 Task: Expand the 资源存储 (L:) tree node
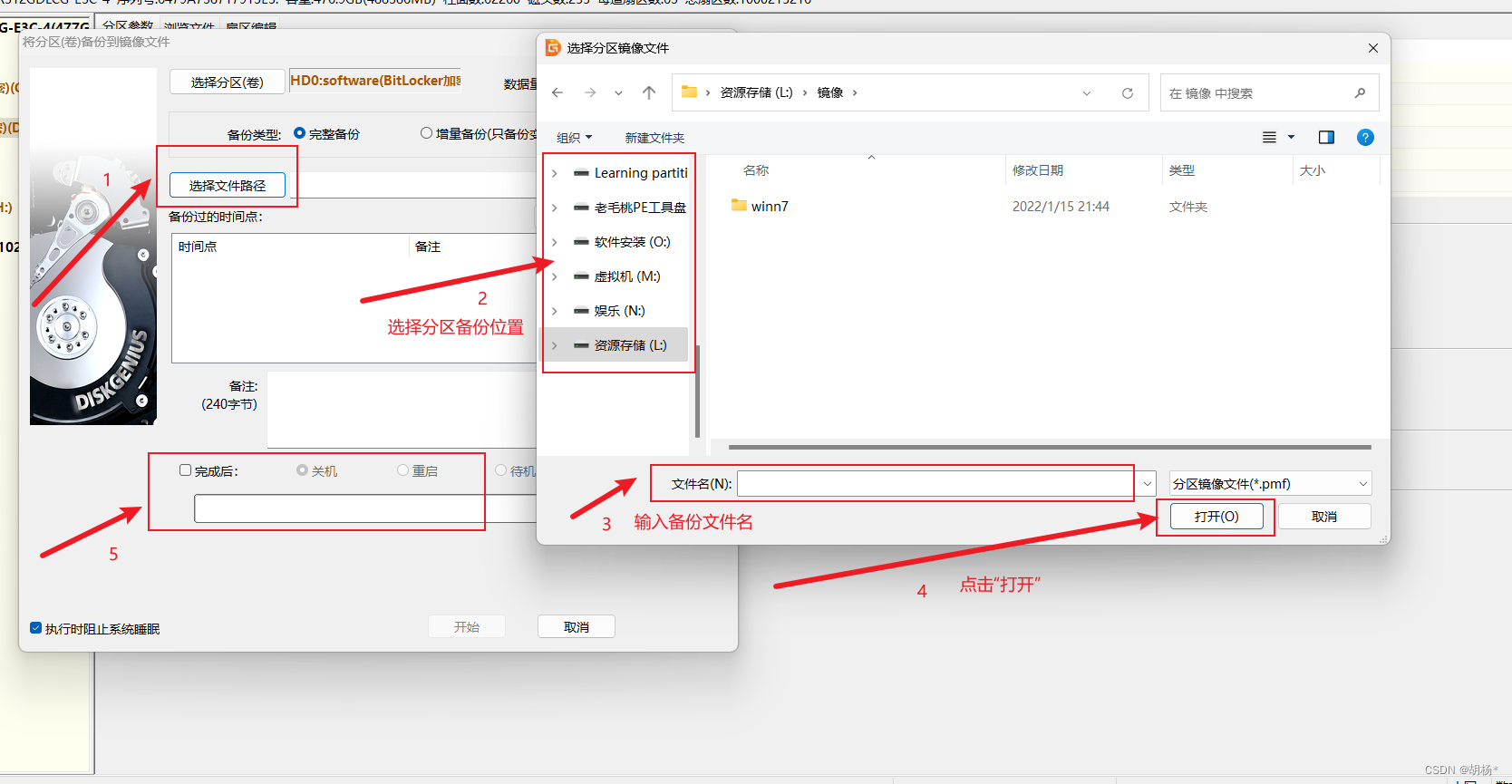[x=555, y=345]
